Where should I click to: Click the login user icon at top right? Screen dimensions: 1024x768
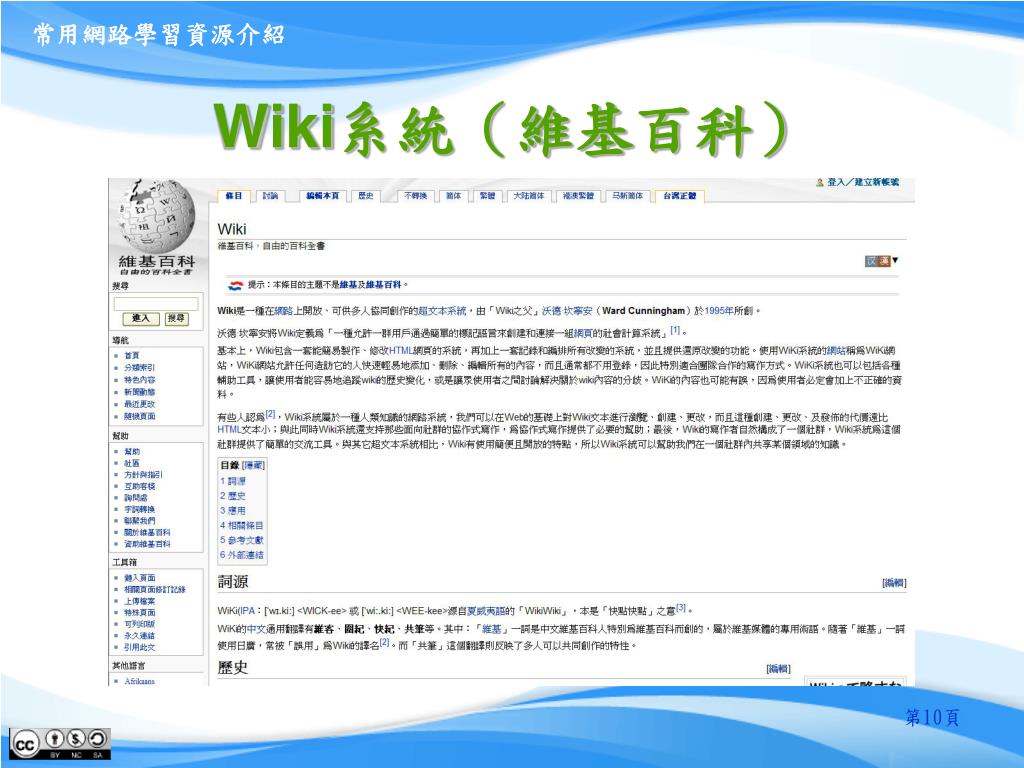coord(820,183)
